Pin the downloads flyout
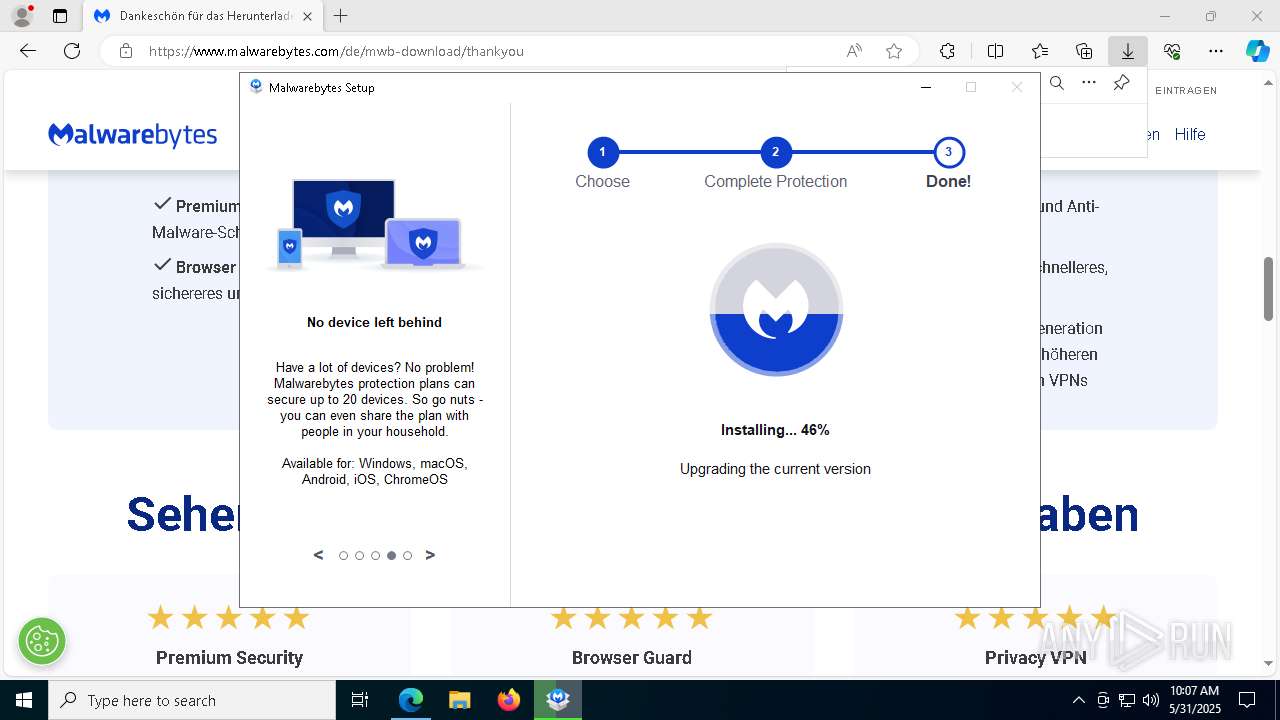 click(x=1122, y=83)
